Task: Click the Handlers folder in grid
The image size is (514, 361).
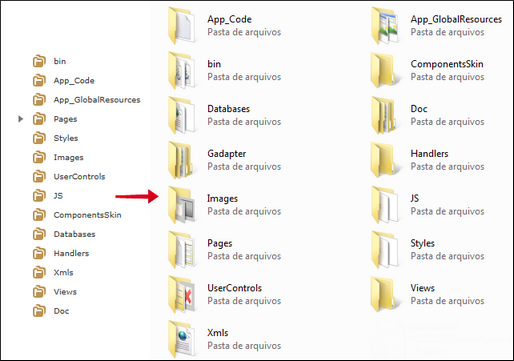Action: (x=427, y=160)
